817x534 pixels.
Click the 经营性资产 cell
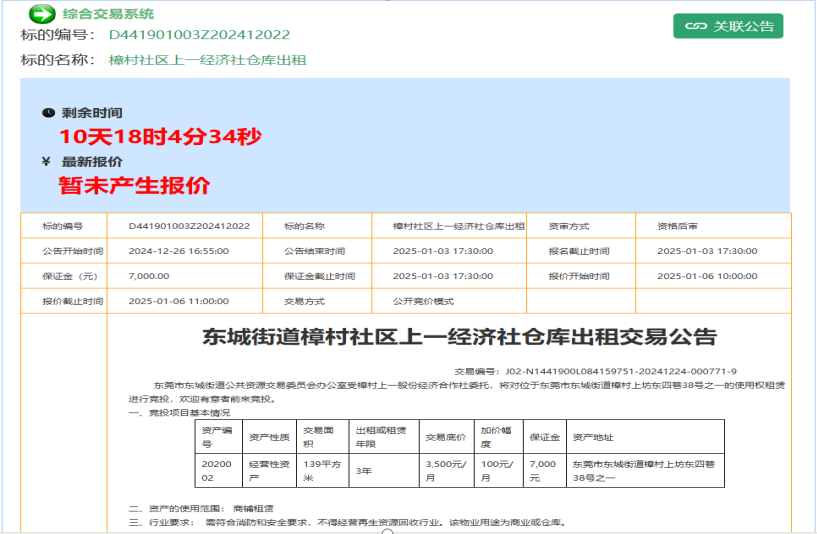(x=269, y=471)
